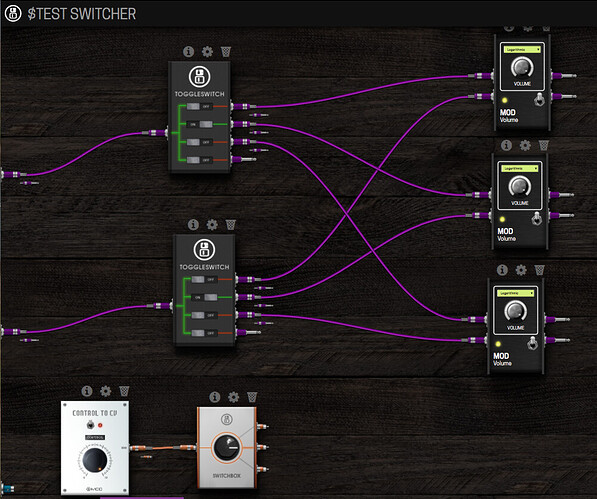
Task: Click the CONTROL label on Control to CV
Action: coord(95,437)
